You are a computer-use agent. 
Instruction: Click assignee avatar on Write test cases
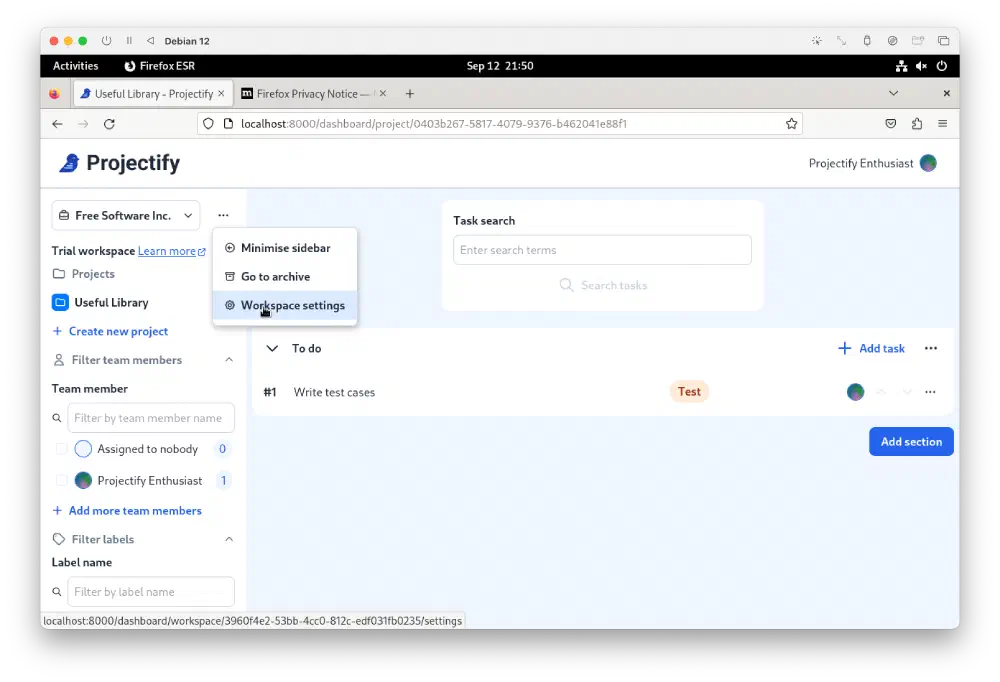click(x=855, y=392)
